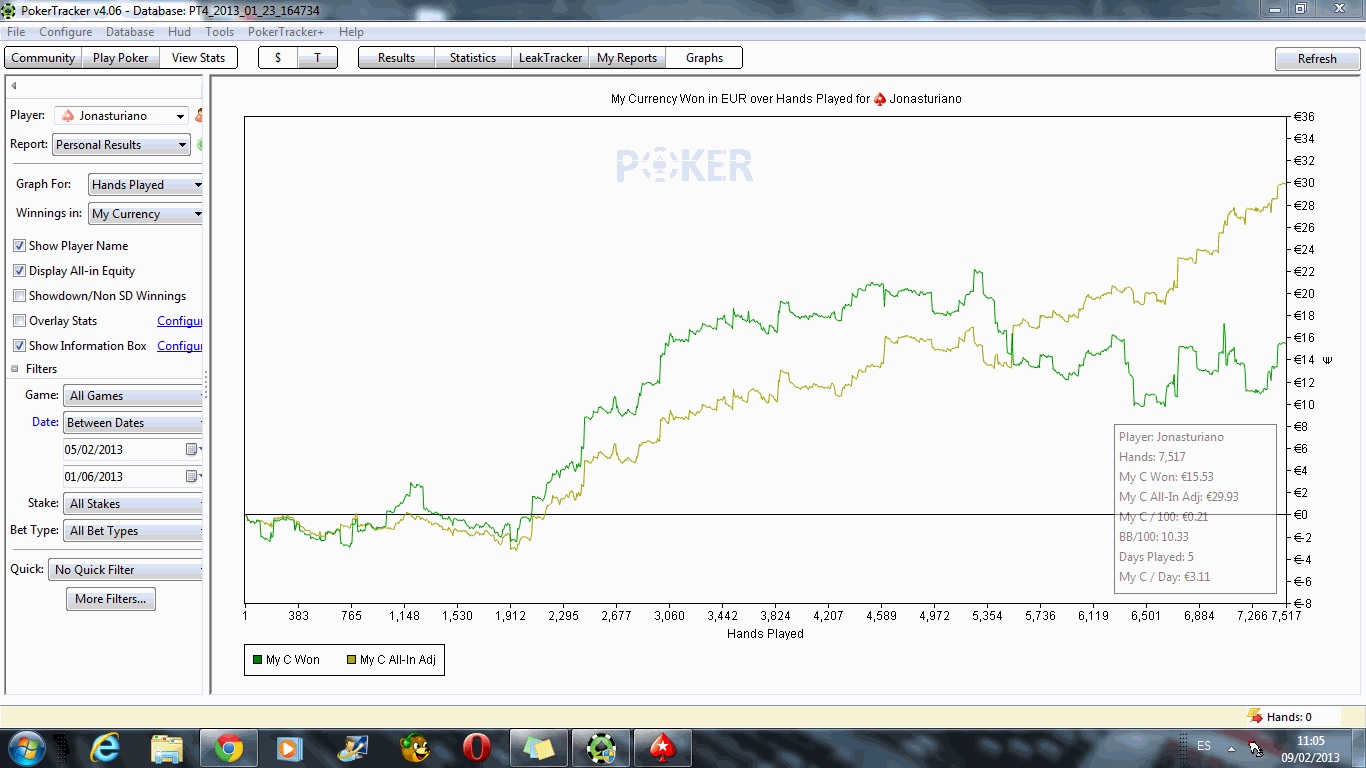Open the media player taskbar icon
Screen dimensions: 1366x768
pos(290,748)
